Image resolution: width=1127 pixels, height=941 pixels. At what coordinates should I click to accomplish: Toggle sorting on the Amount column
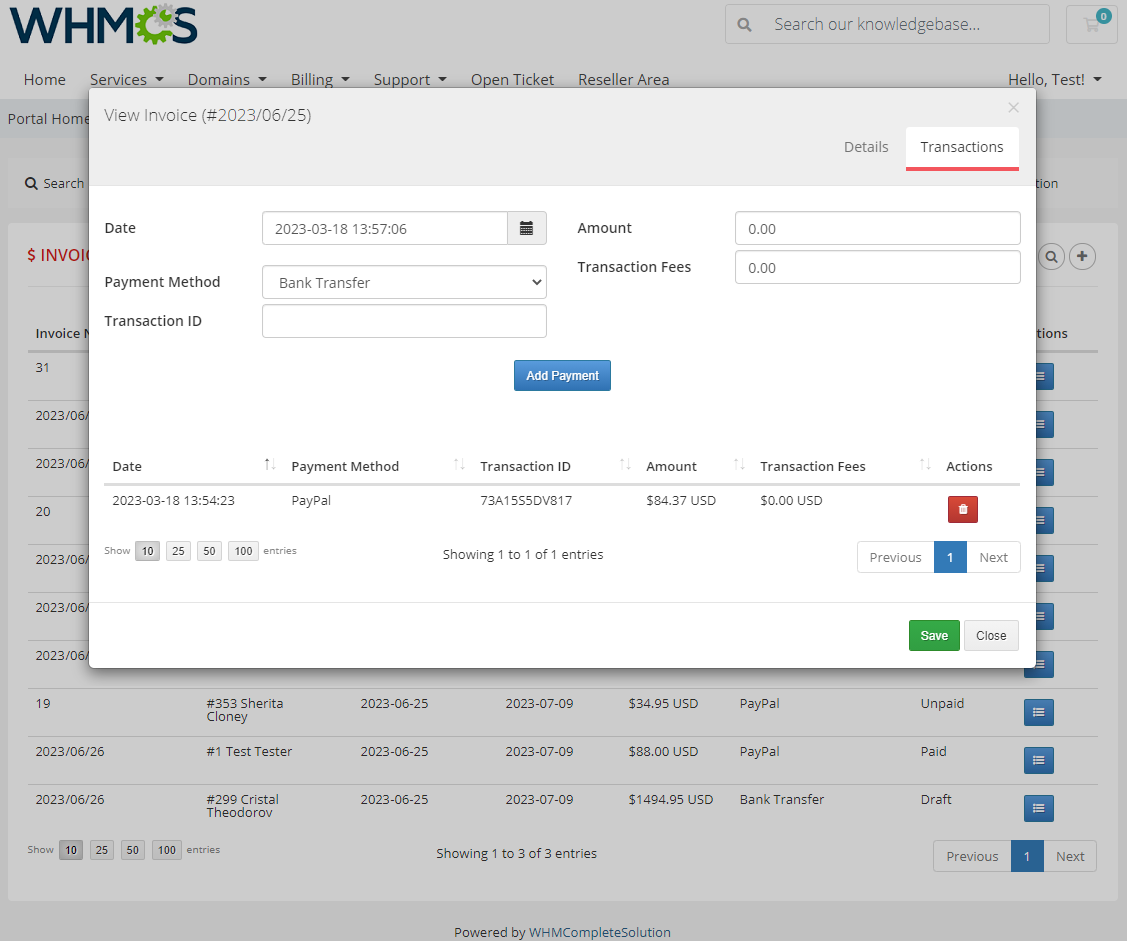tap(671, 466)
